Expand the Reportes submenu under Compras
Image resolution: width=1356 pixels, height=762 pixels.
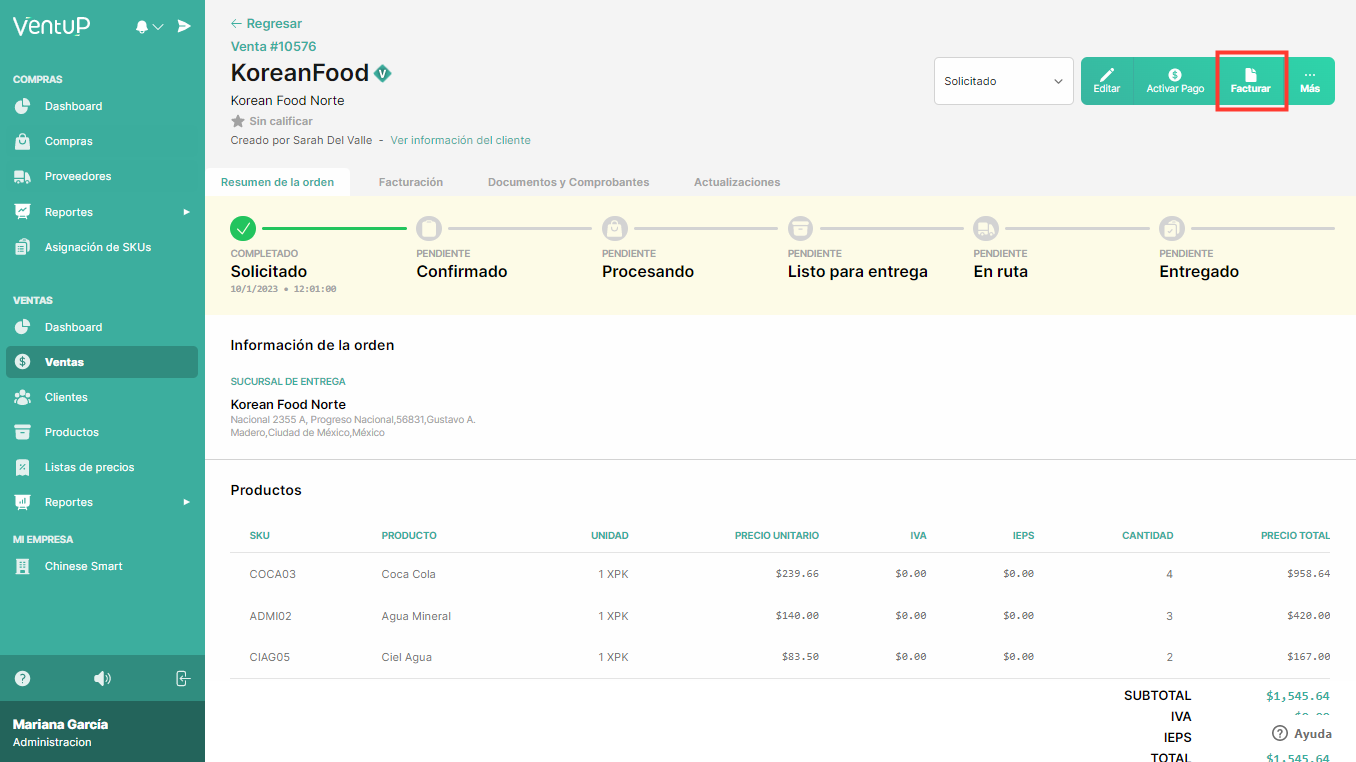pyautogui.click(x=102, y=212)
